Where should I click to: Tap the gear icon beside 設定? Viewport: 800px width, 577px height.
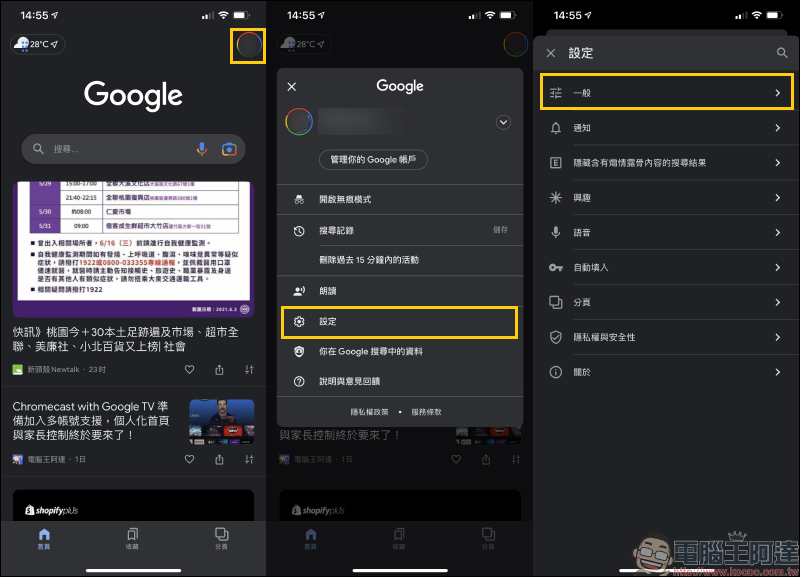pyautogui.click(x=299, y=321)
